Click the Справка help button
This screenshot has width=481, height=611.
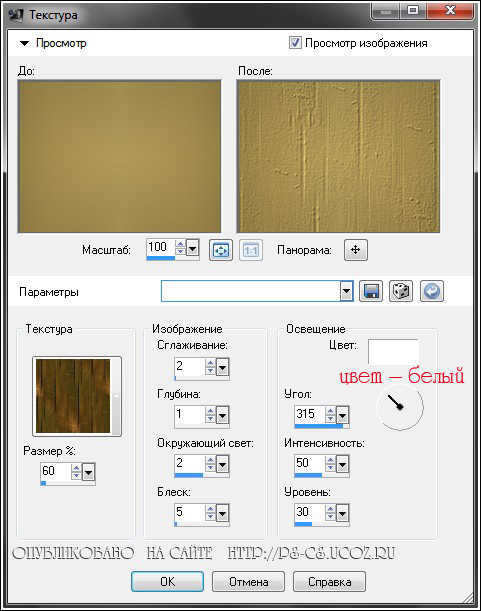coord(329,582)
